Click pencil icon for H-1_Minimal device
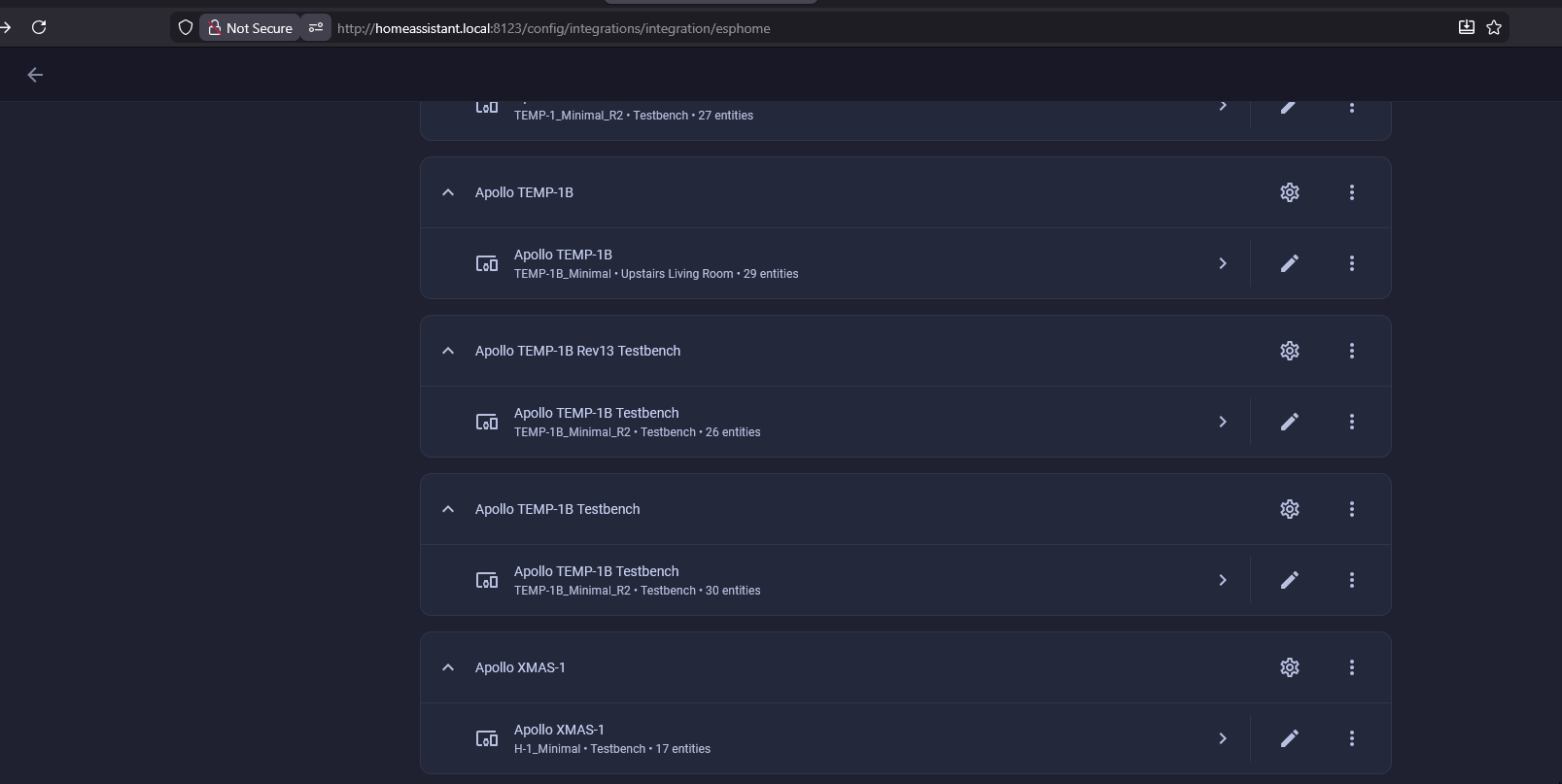 pyautogui.click(x=1289, y=738)
